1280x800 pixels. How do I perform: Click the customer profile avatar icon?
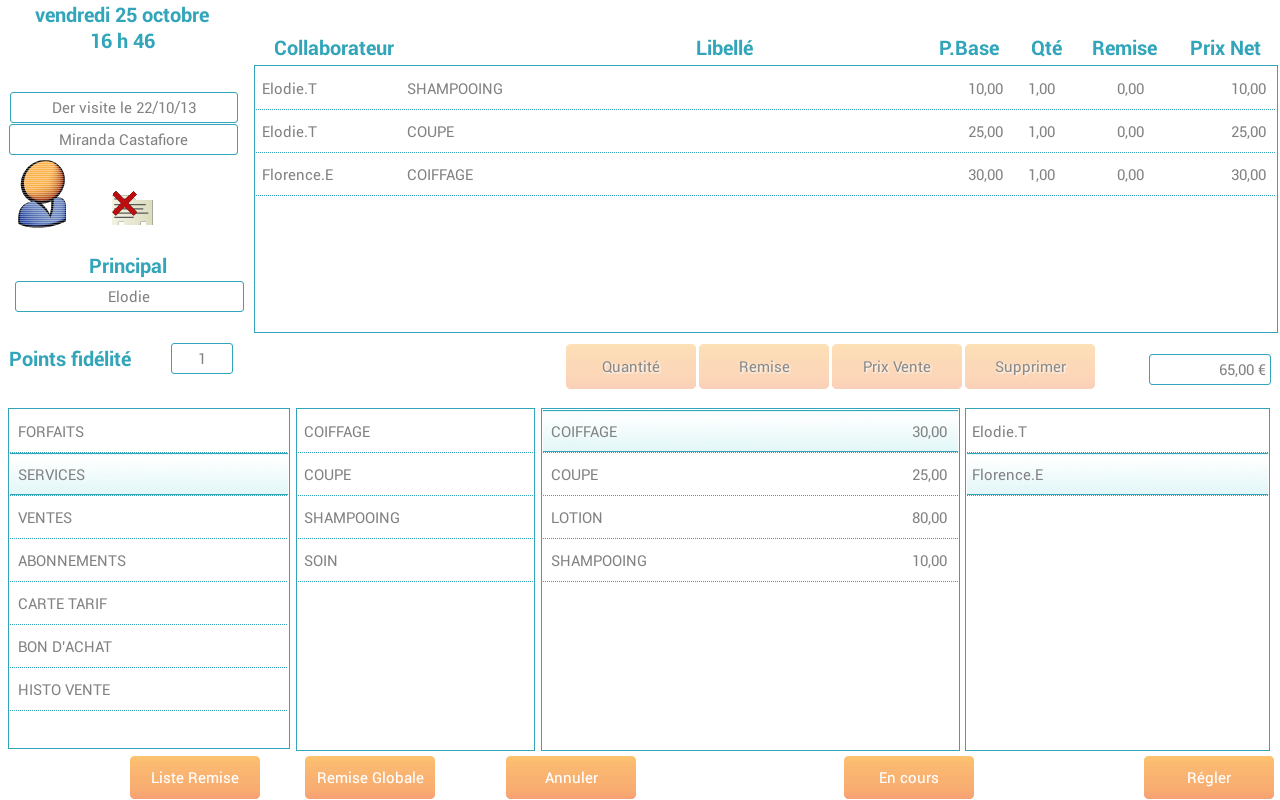click(x=42, y=194)
